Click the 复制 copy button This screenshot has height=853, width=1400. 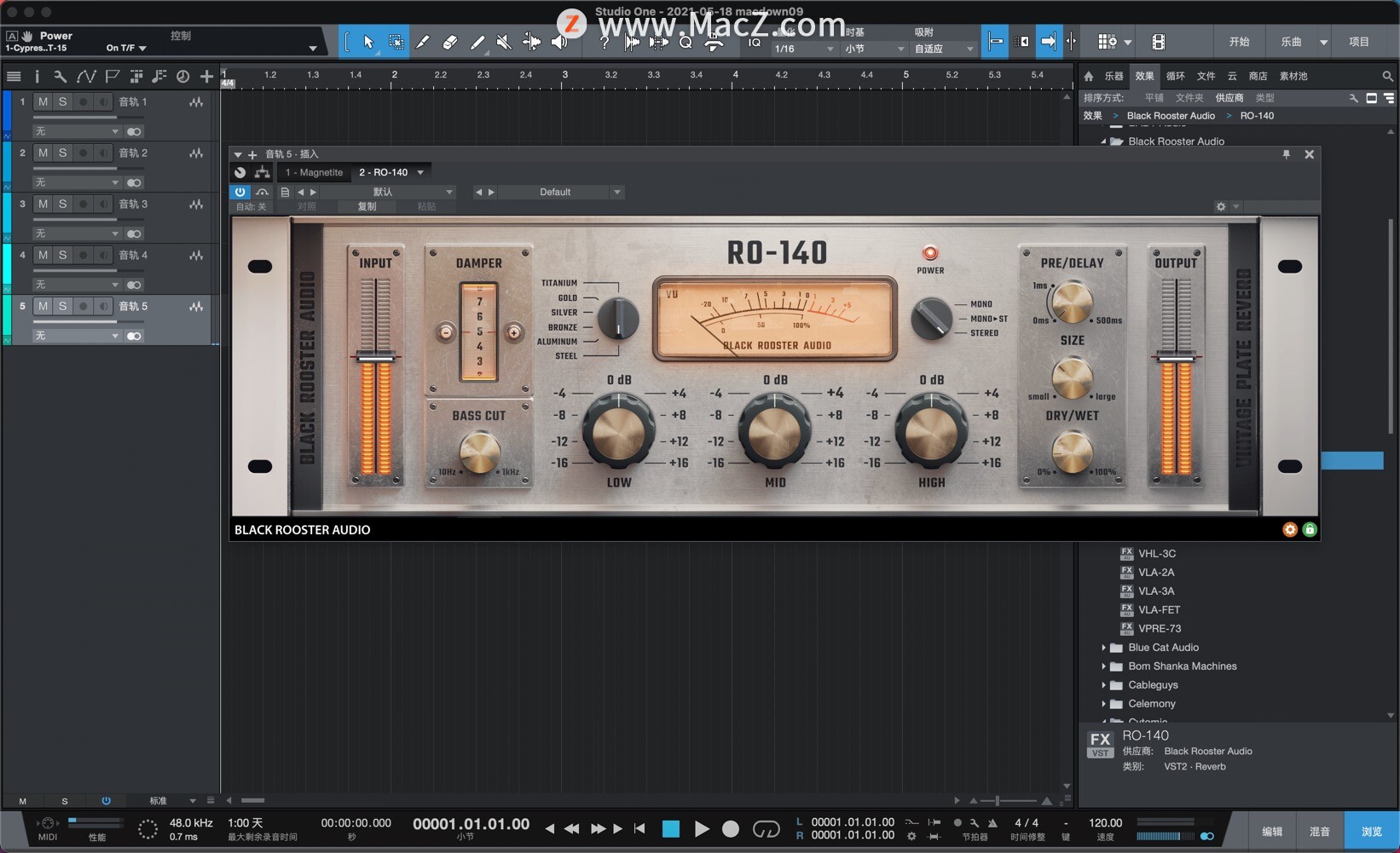(x=367, y=207)
